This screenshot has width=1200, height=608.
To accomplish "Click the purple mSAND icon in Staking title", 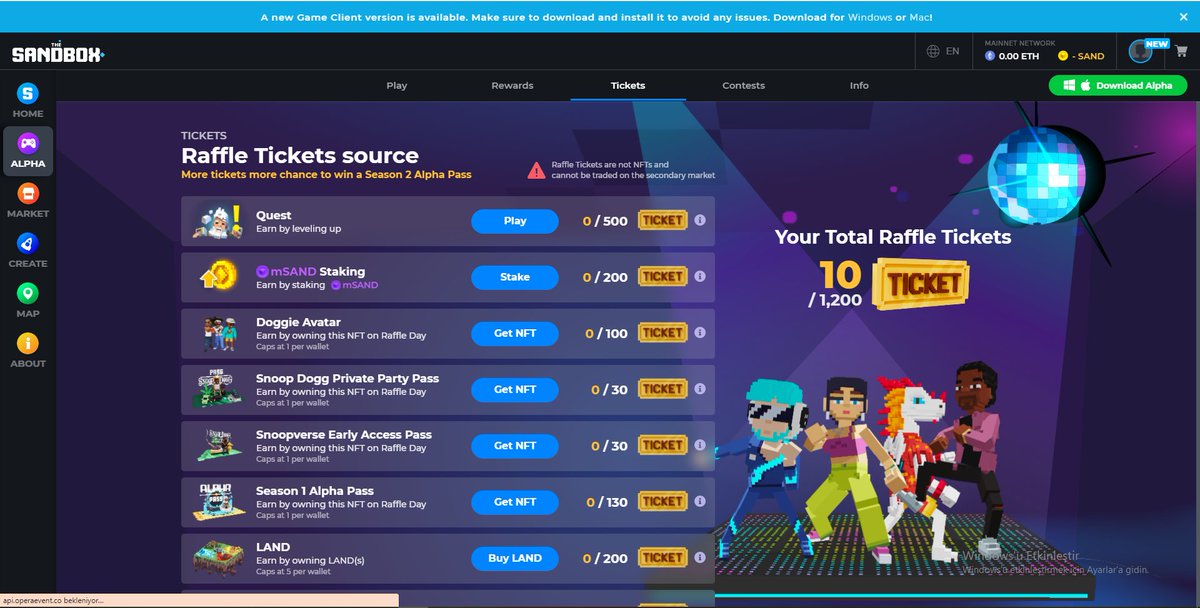I will click(x=263, y=271).
